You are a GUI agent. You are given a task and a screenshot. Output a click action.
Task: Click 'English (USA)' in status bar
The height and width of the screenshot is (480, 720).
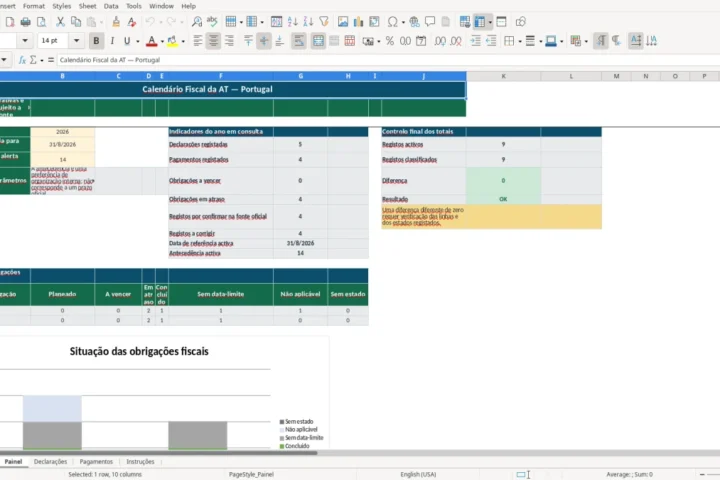(418, 474)
